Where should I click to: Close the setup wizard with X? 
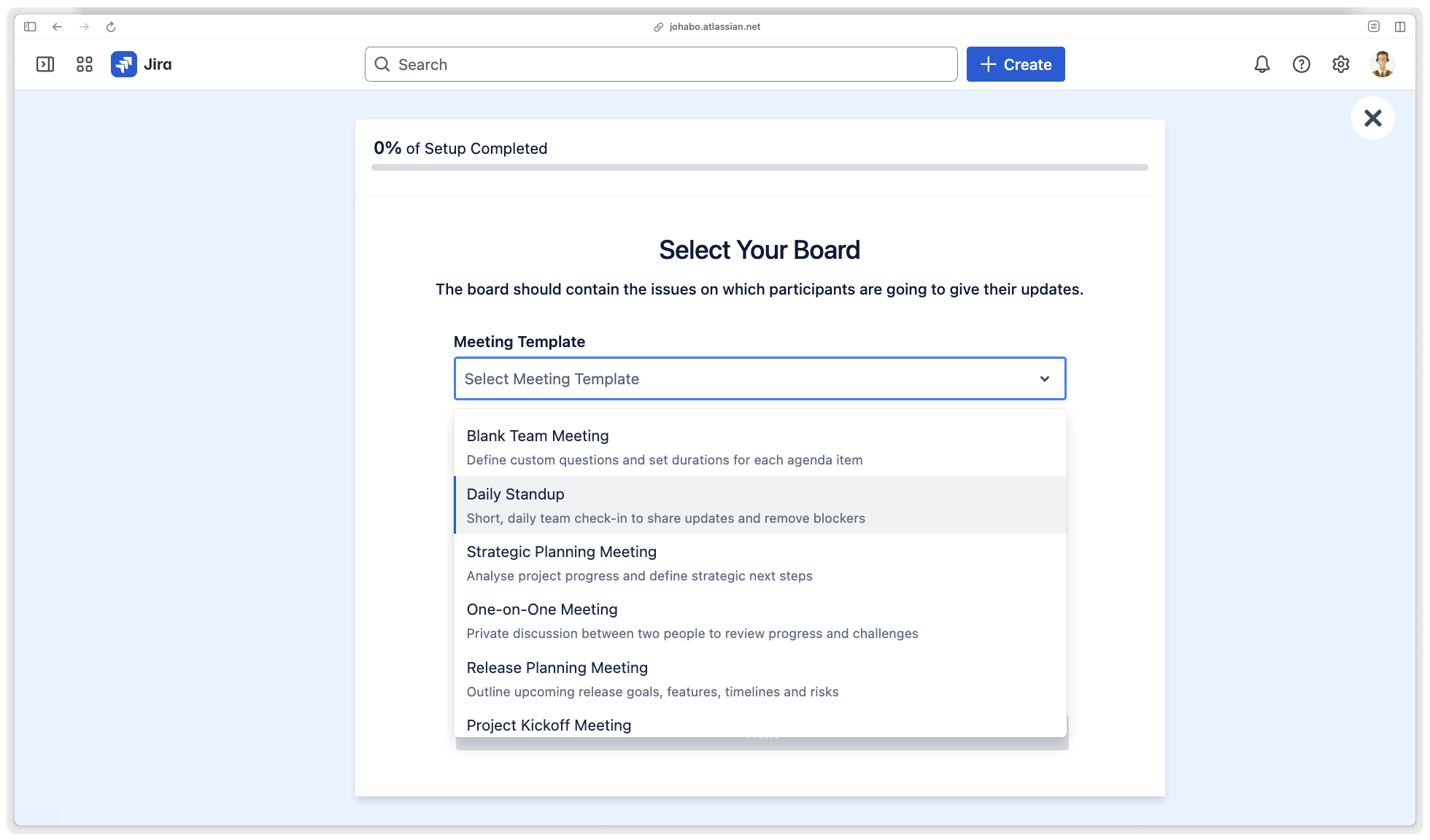tap(1372, 118)
